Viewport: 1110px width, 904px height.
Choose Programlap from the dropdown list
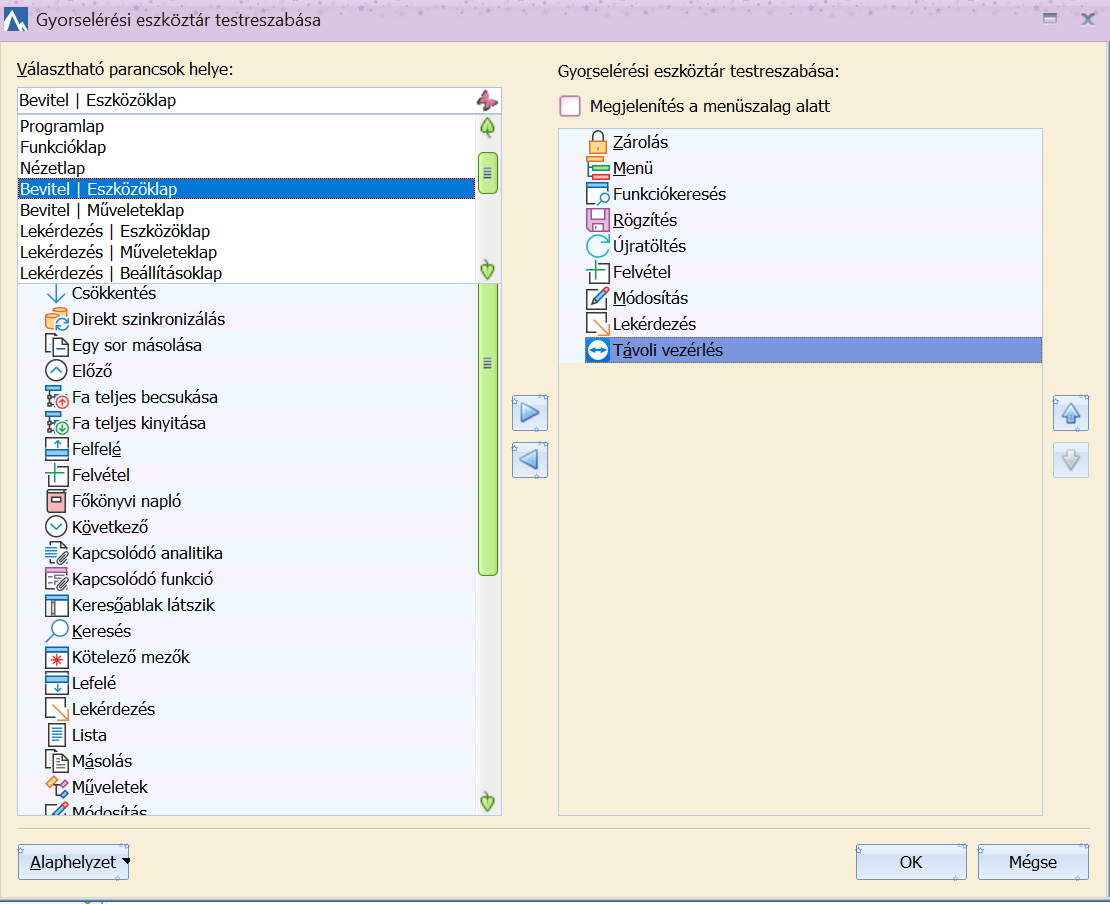(246, 126)
